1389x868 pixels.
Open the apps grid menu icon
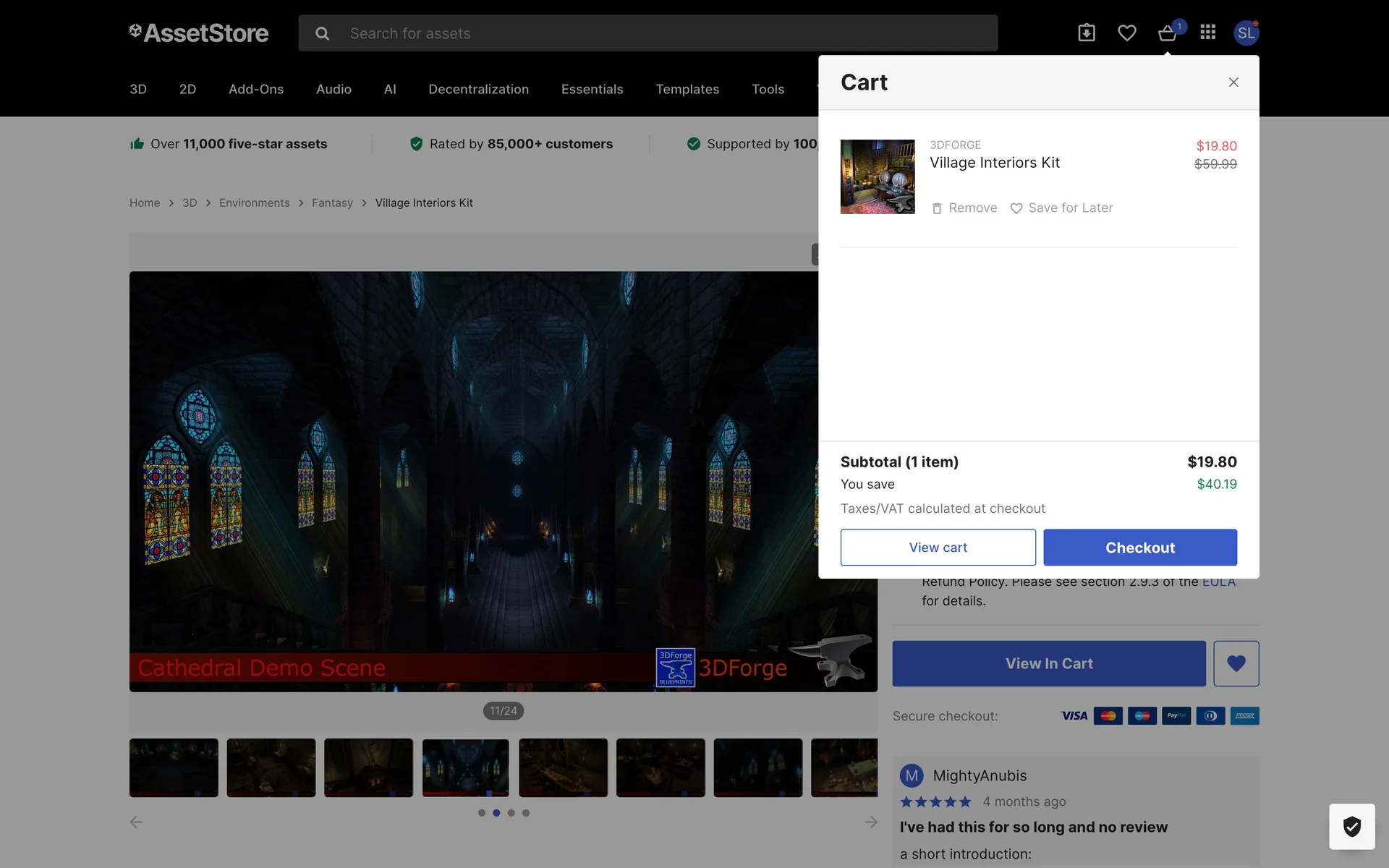(x=1207, y=33)
